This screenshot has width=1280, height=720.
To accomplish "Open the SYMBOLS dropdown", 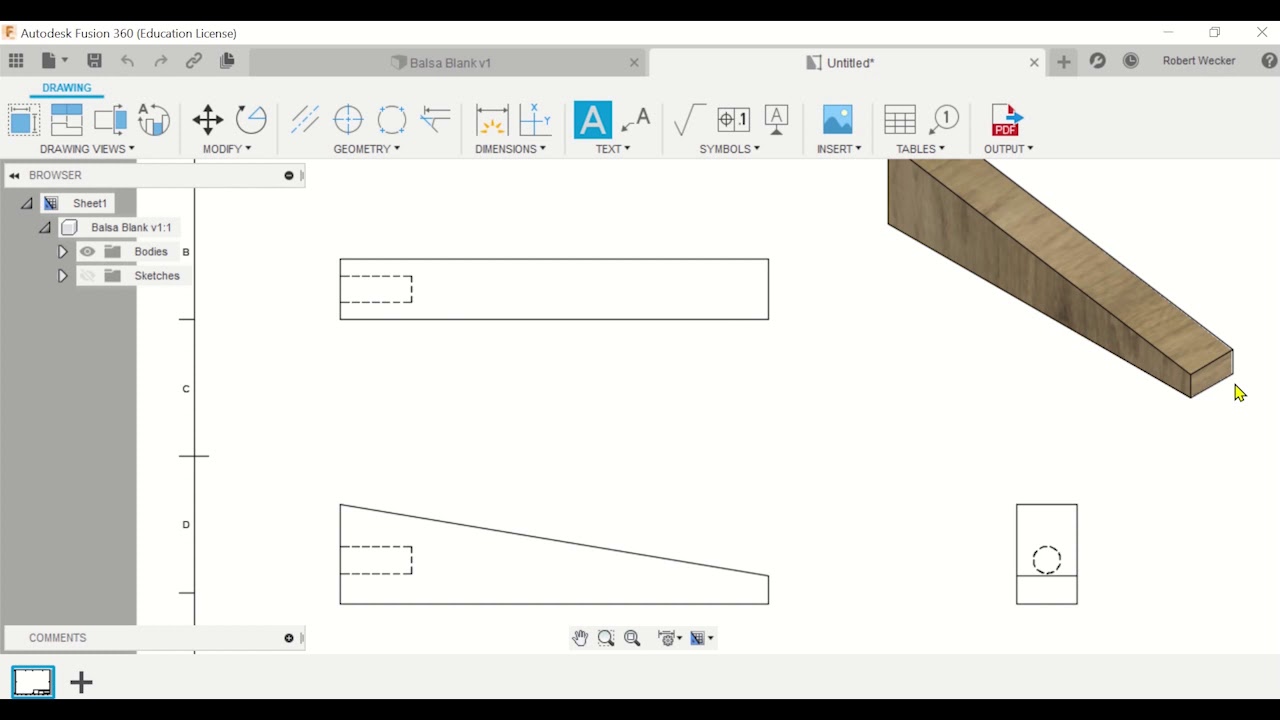I will (730, 149).
